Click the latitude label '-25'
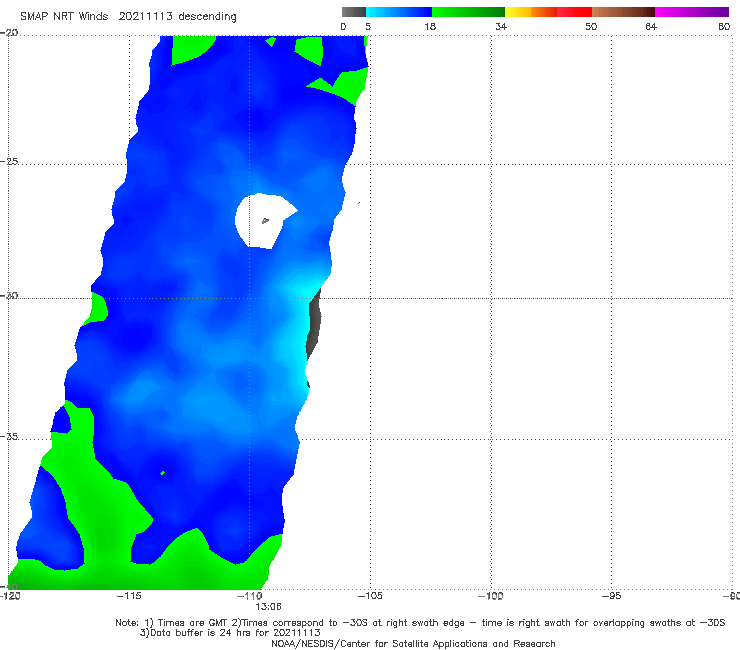This screenshot has height=650, width=740. coord(9,161)
